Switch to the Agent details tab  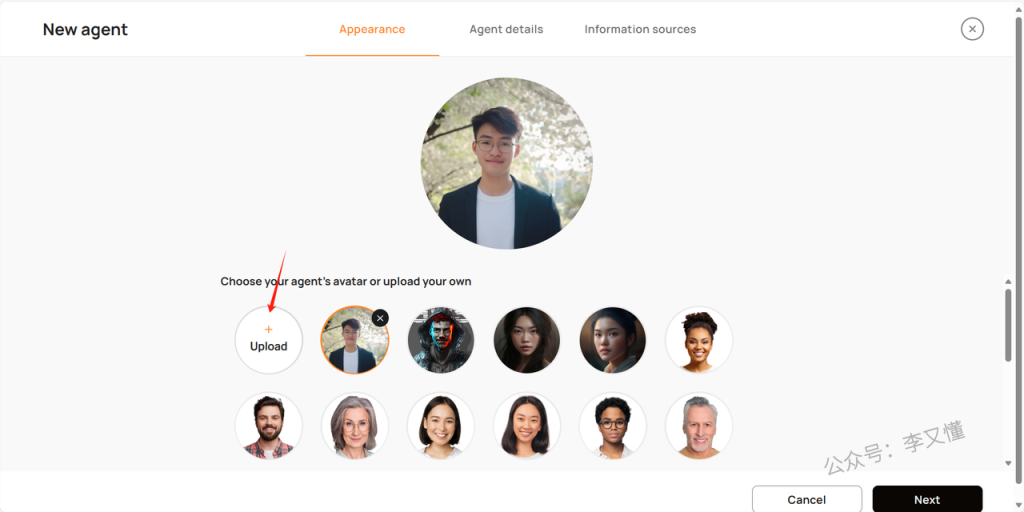tap(506, 29)
